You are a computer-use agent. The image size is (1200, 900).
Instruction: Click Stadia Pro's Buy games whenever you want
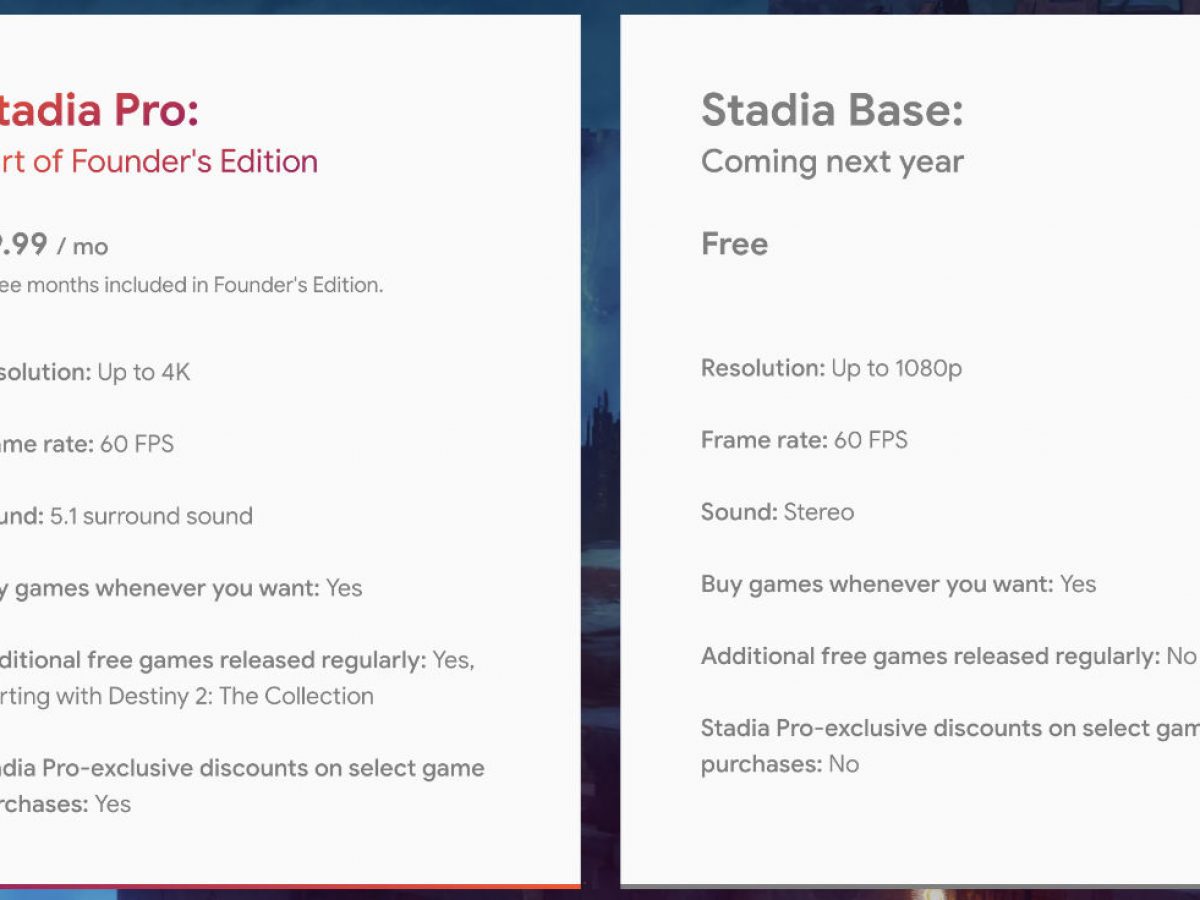(180, 588)
